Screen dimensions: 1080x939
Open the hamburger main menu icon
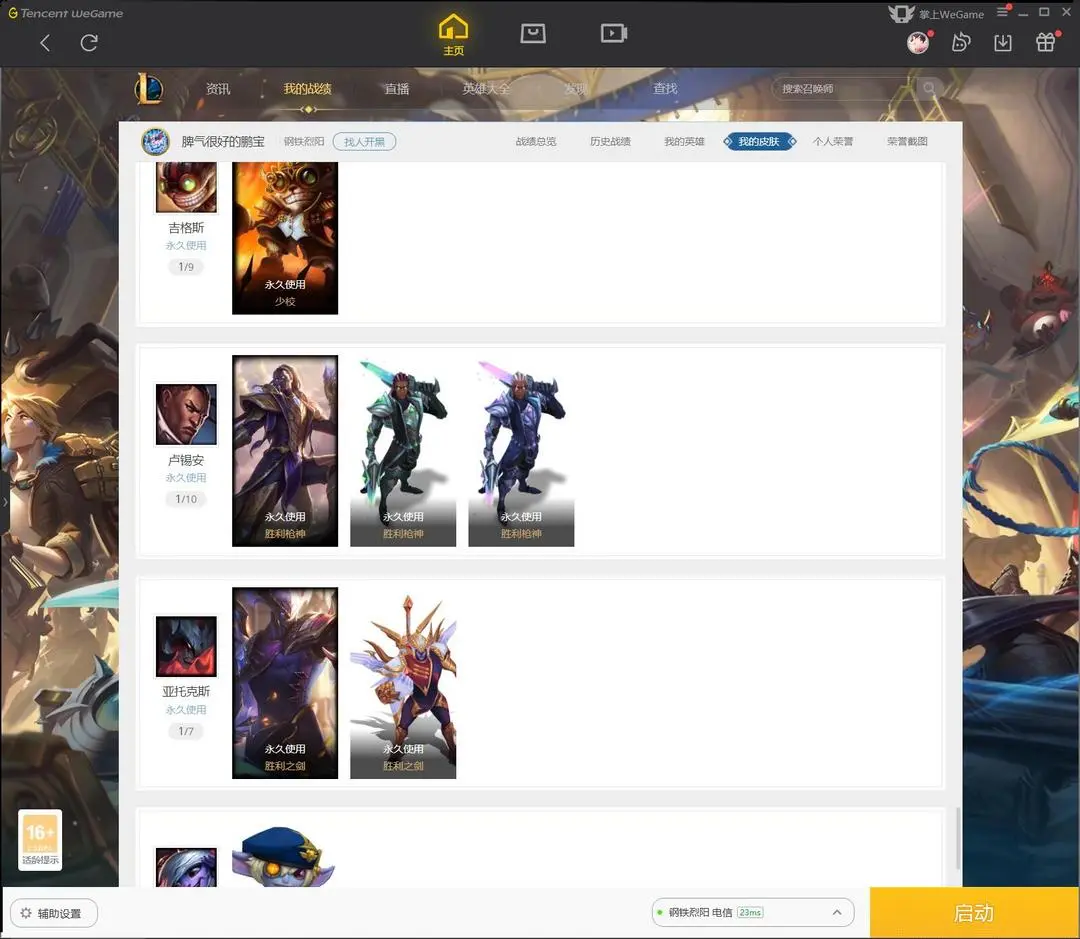[1002, 12]
